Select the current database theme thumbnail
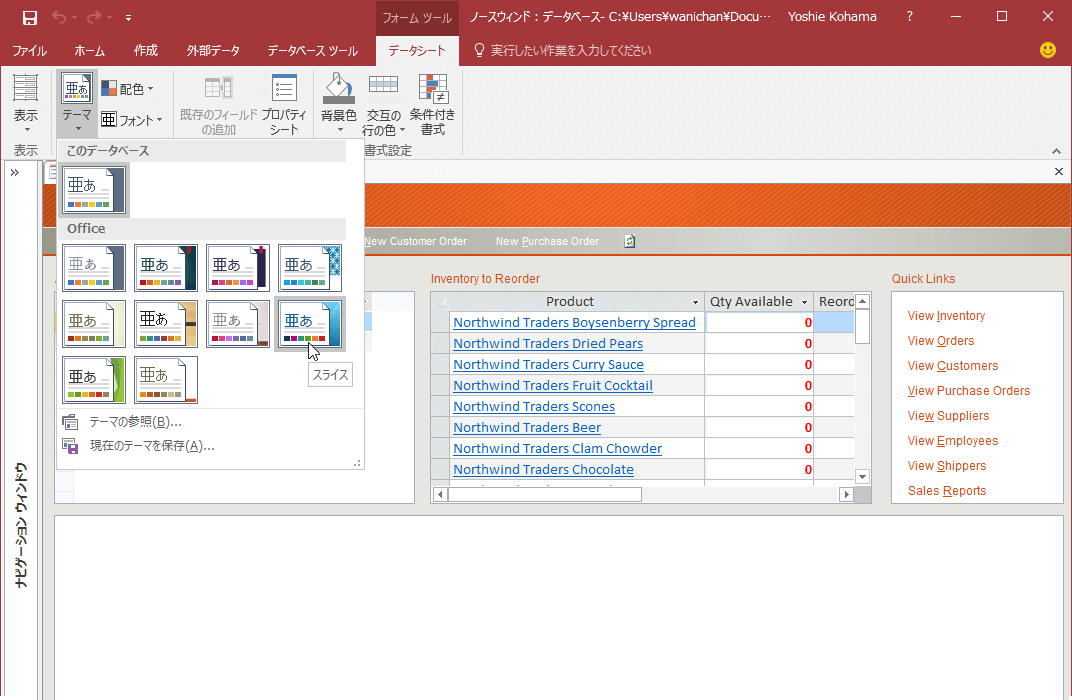 (x=94, y=189)
